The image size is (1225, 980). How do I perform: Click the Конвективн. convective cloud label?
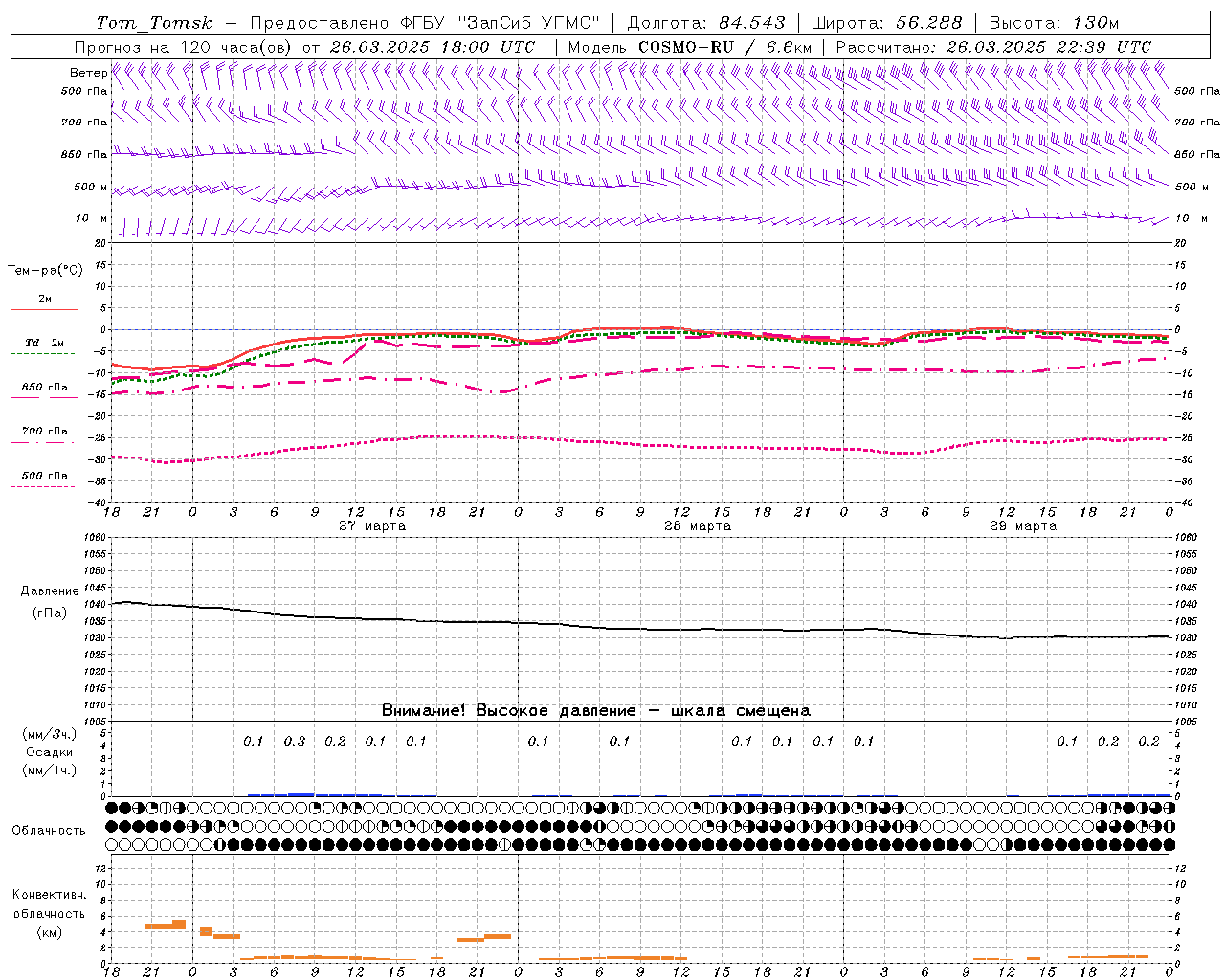pos(50,895)
